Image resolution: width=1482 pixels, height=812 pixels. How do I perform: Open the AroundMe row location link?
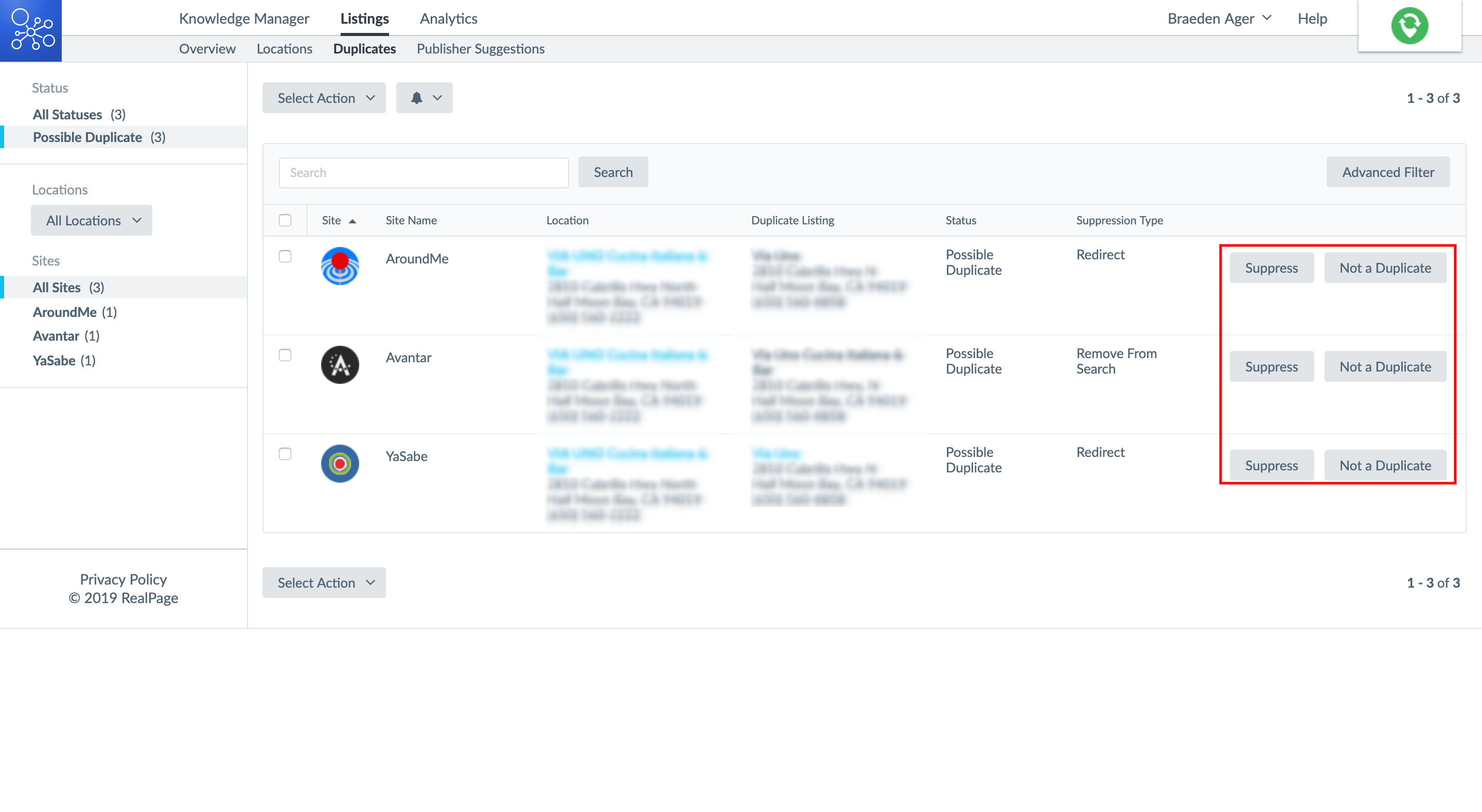tap(627, 263)
